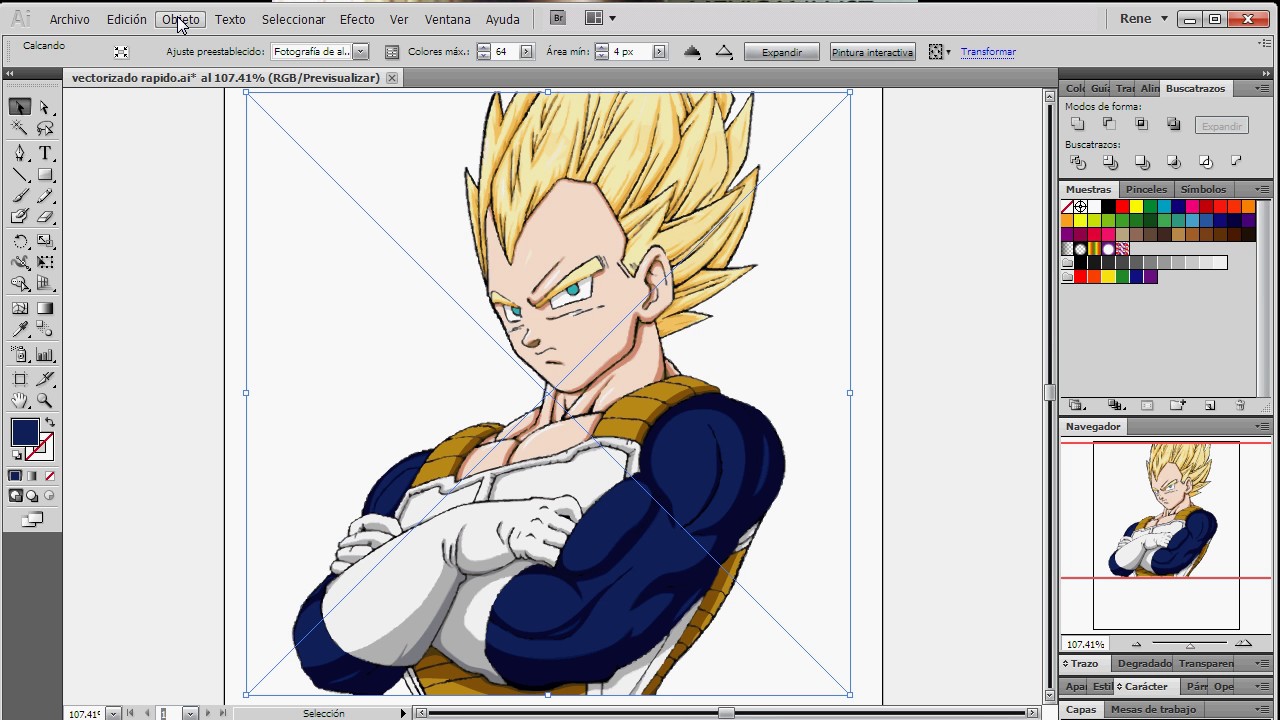Open Buscatrazos panel options menu
The width and height of the screenshot is (1280, 720).
click(x=1262, y=89)
